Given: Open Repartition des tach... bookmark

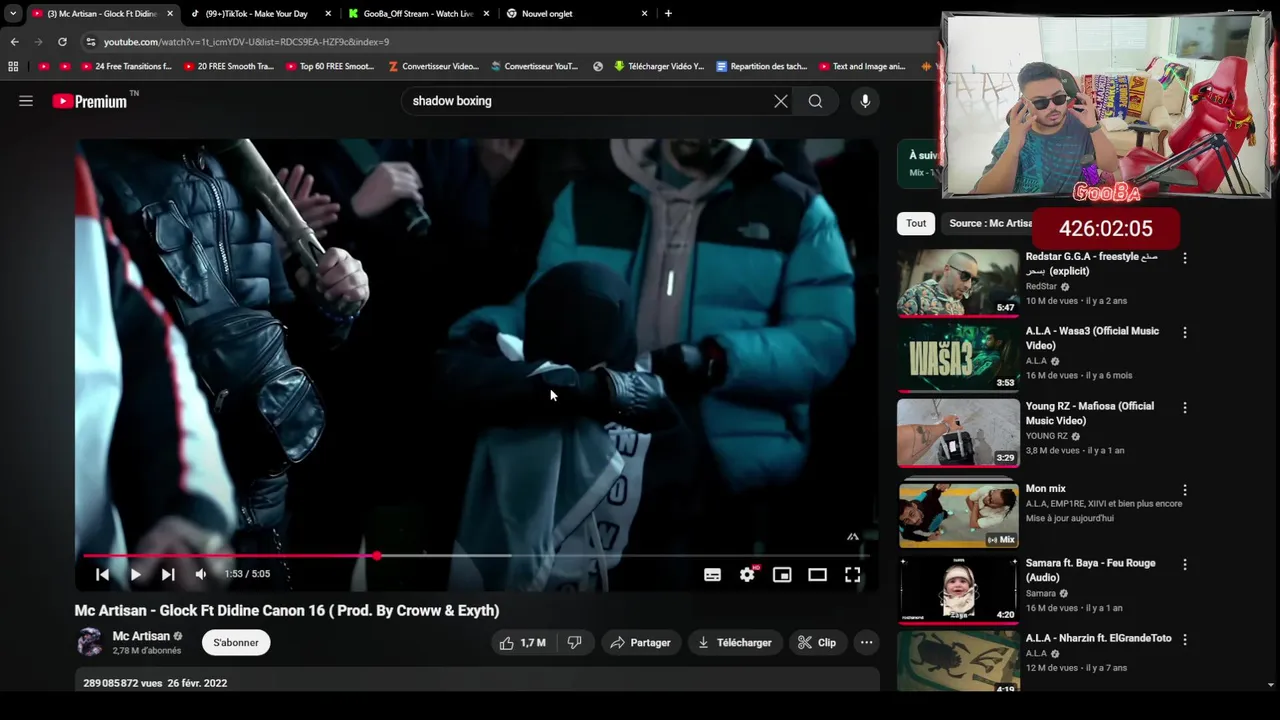Looking at the screenshot, I should point(761,67).
